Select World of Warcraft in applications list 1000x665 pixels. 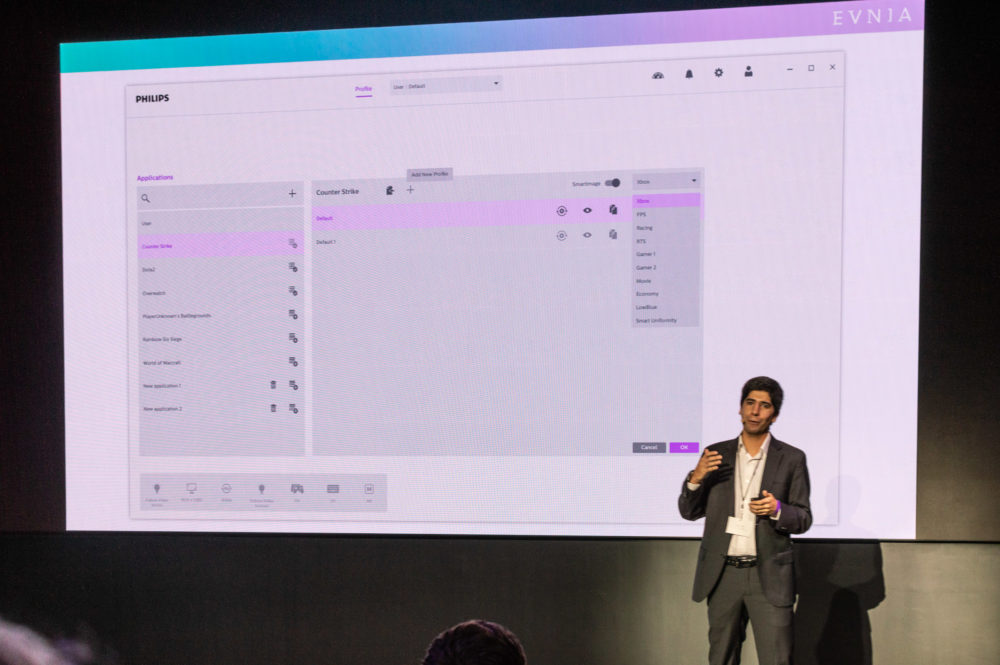pos(221,362)
